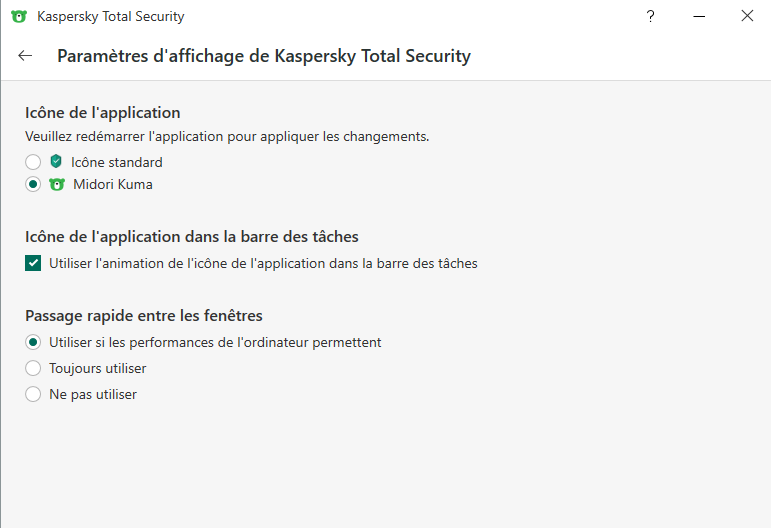Click the 'Kaspersky Total Security' title bar text
Screen dimensions: 771x528
click(x=111, y=16)
